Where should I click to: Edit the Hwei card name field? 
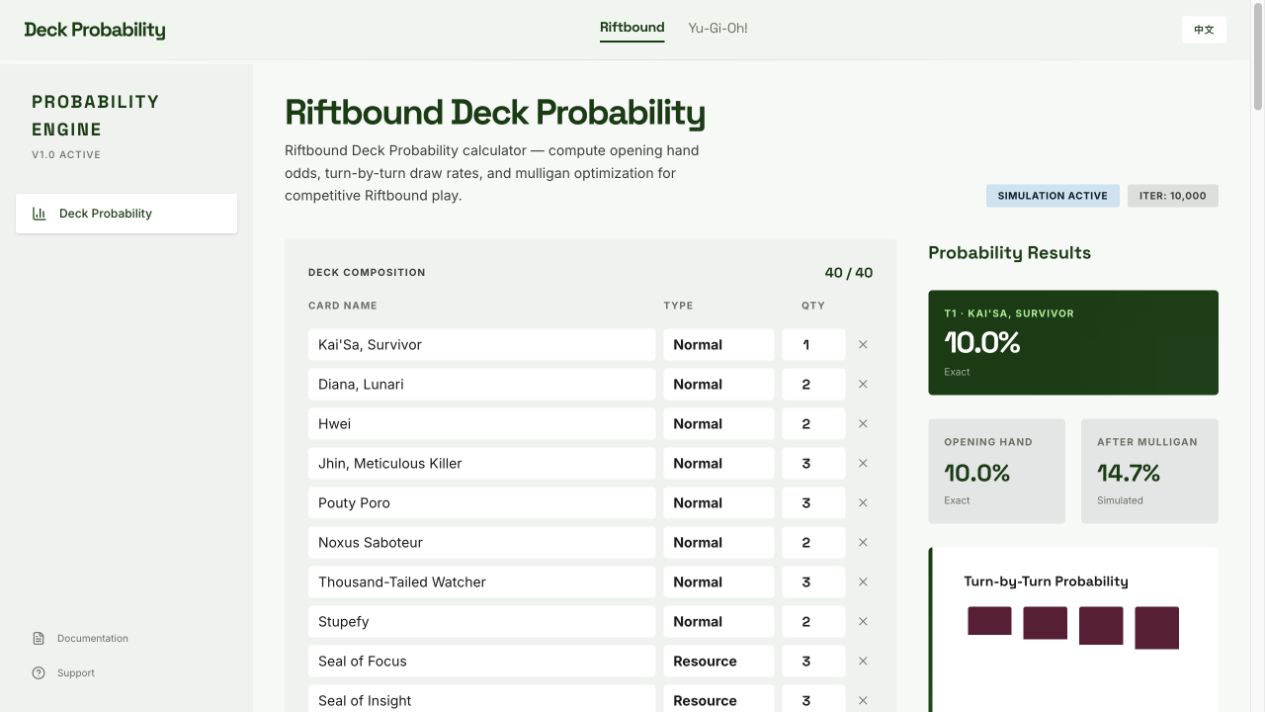[x=481, y=424]
